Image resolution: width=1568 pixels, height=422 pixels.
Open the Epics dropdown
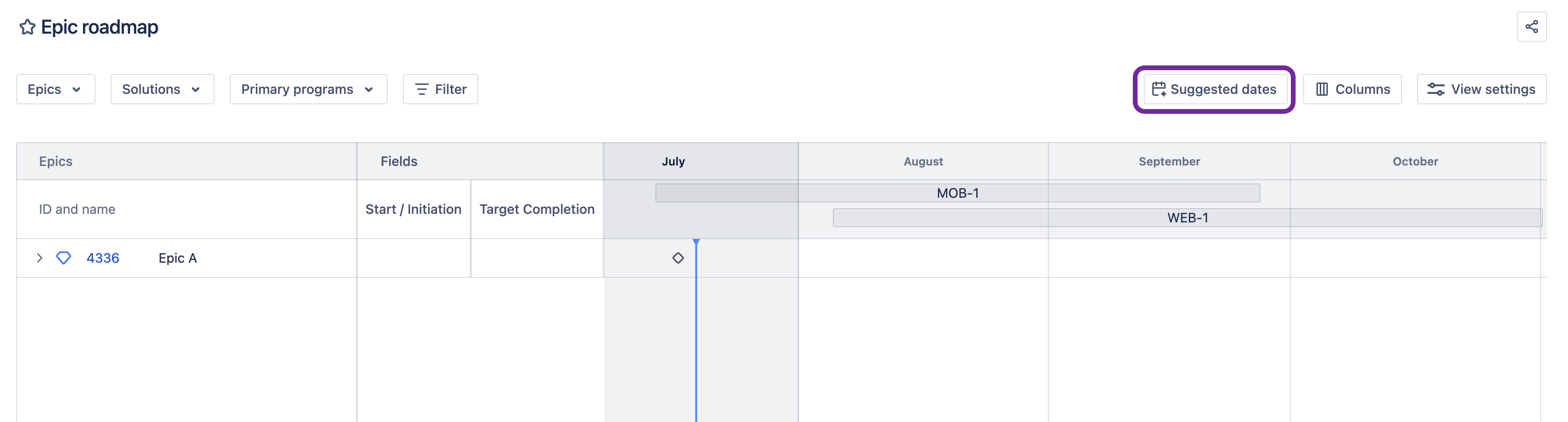click(x=56, y=90)
